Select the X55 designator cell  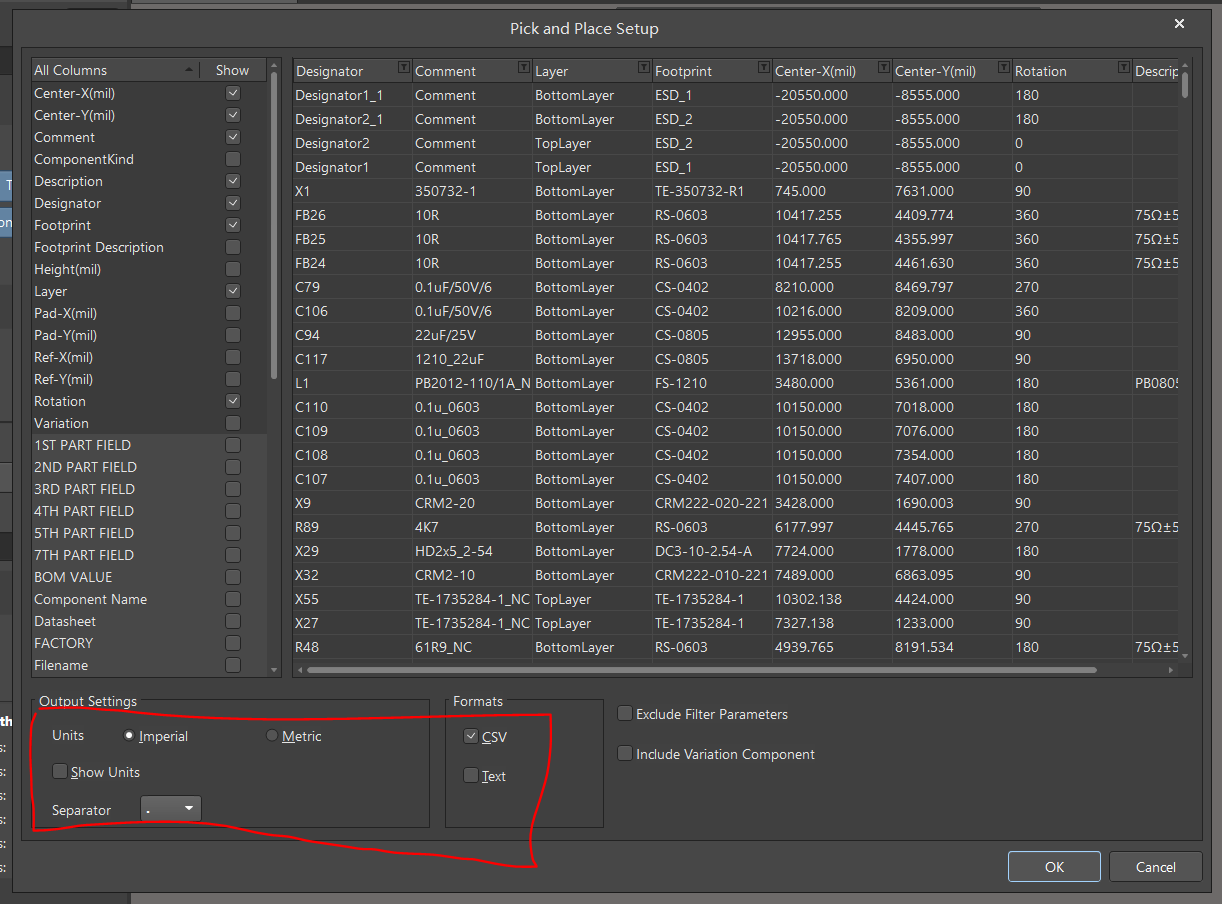point(353,599)
